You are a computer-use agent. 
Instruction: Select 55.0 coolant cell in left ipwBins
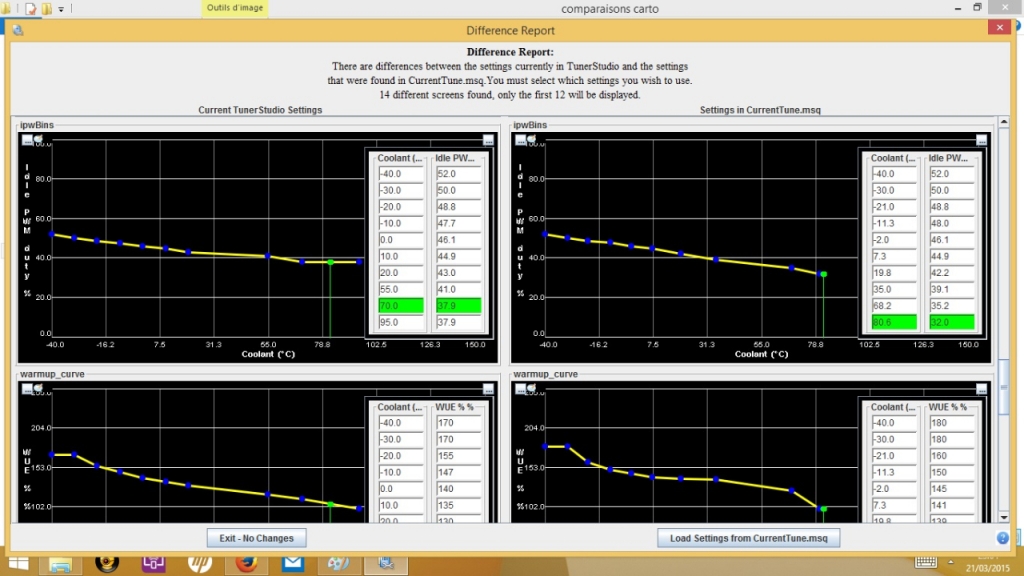401,289
